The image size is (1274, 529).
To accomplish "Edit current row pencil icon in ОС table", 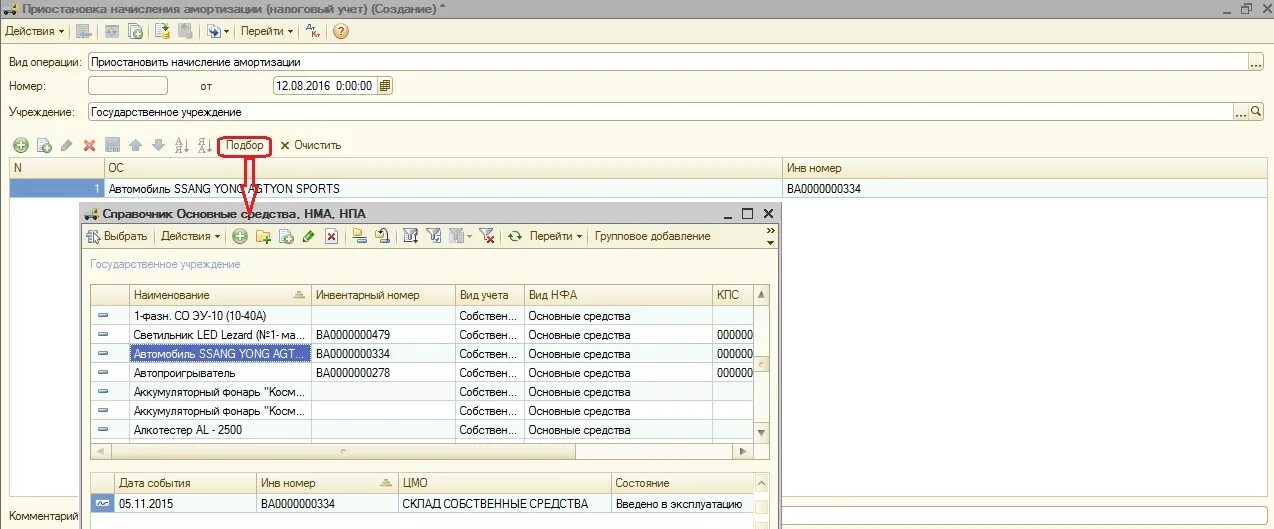I will (x=67, y=145).
